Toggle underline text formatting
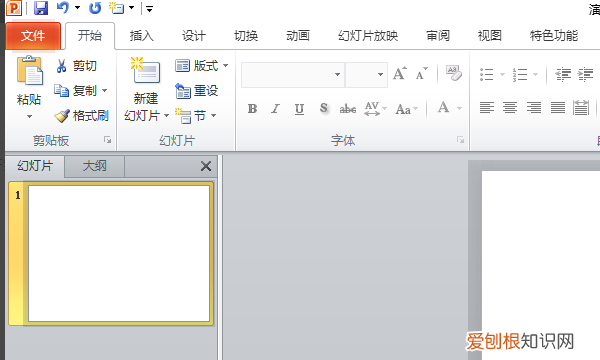This screenshot has height=360, width=600. click(x=299, y=109)
